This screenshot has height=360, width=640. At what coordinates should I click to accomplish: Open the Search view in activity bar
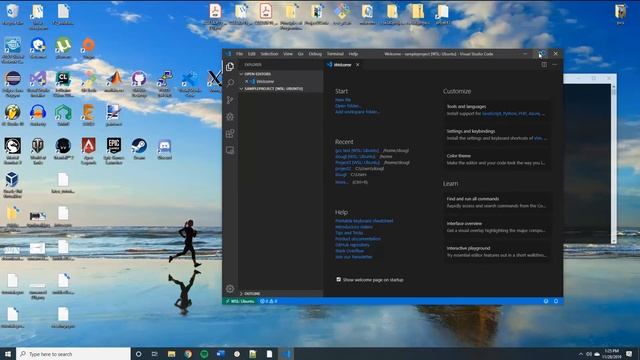click(230, 83)
